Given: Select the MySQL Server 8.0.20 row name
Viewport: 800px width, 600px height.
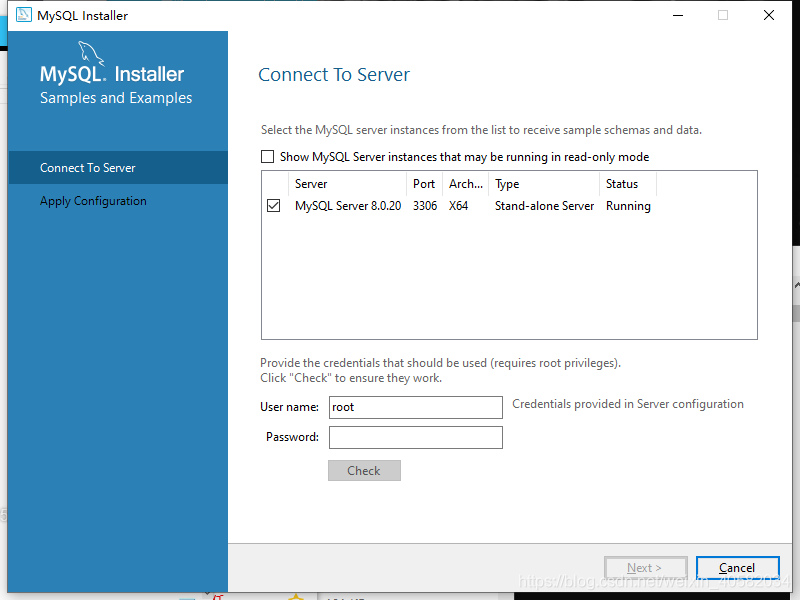Looking at the screenshot, I should (x=348, y=206).
